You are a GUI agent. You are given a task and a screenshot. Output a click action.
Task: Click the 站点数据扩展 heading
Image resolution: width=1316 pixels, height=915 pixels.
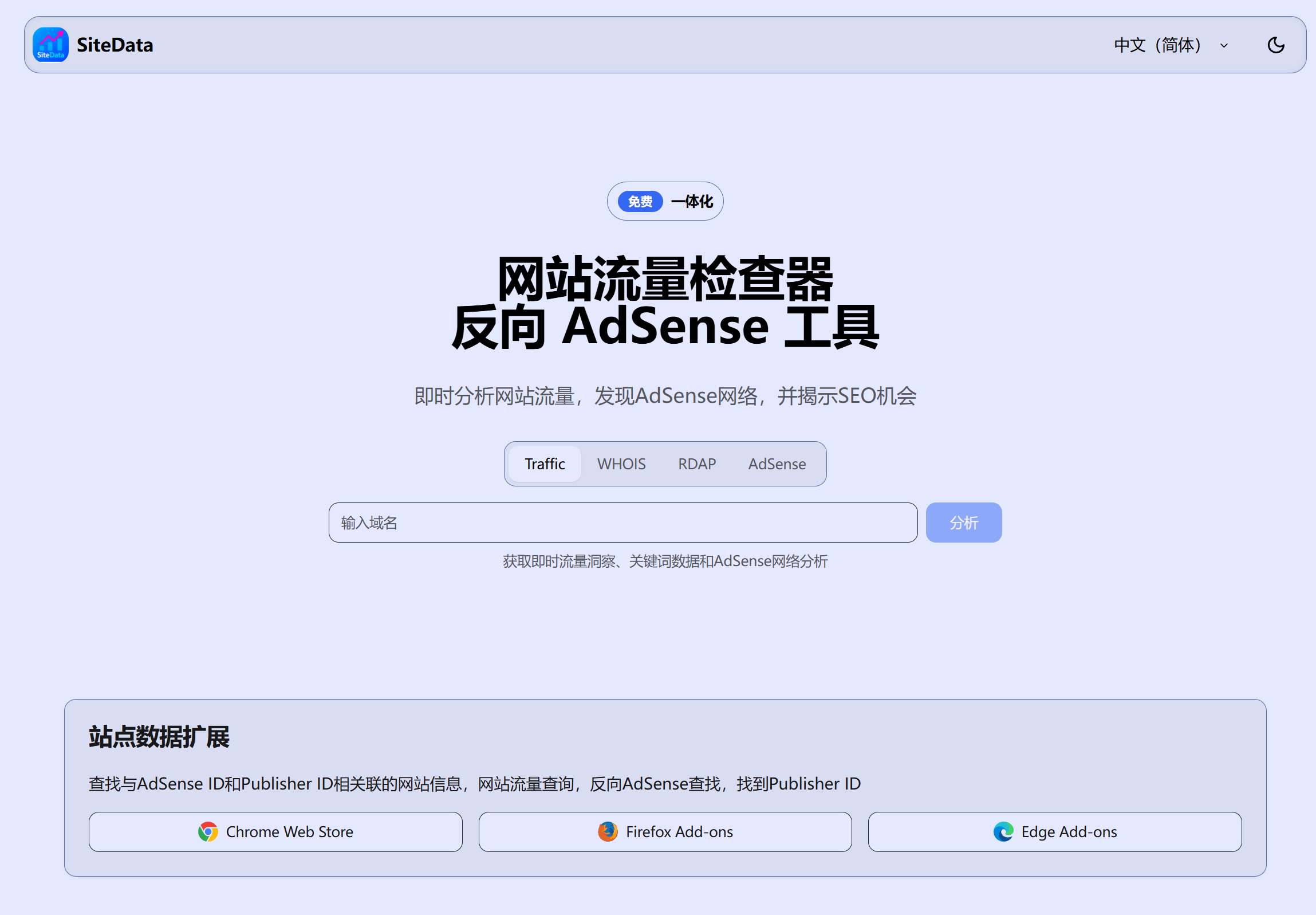[159, 736]
